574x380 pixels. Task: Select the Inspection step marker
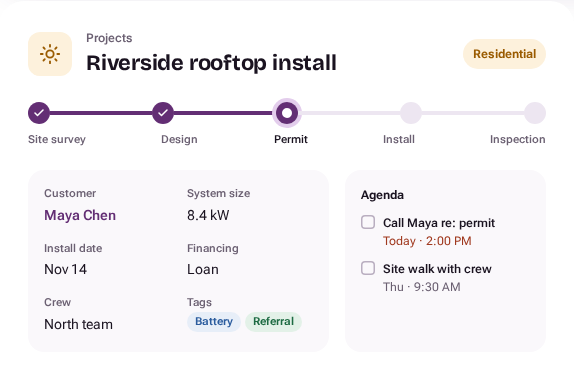(x=535, y=113)
